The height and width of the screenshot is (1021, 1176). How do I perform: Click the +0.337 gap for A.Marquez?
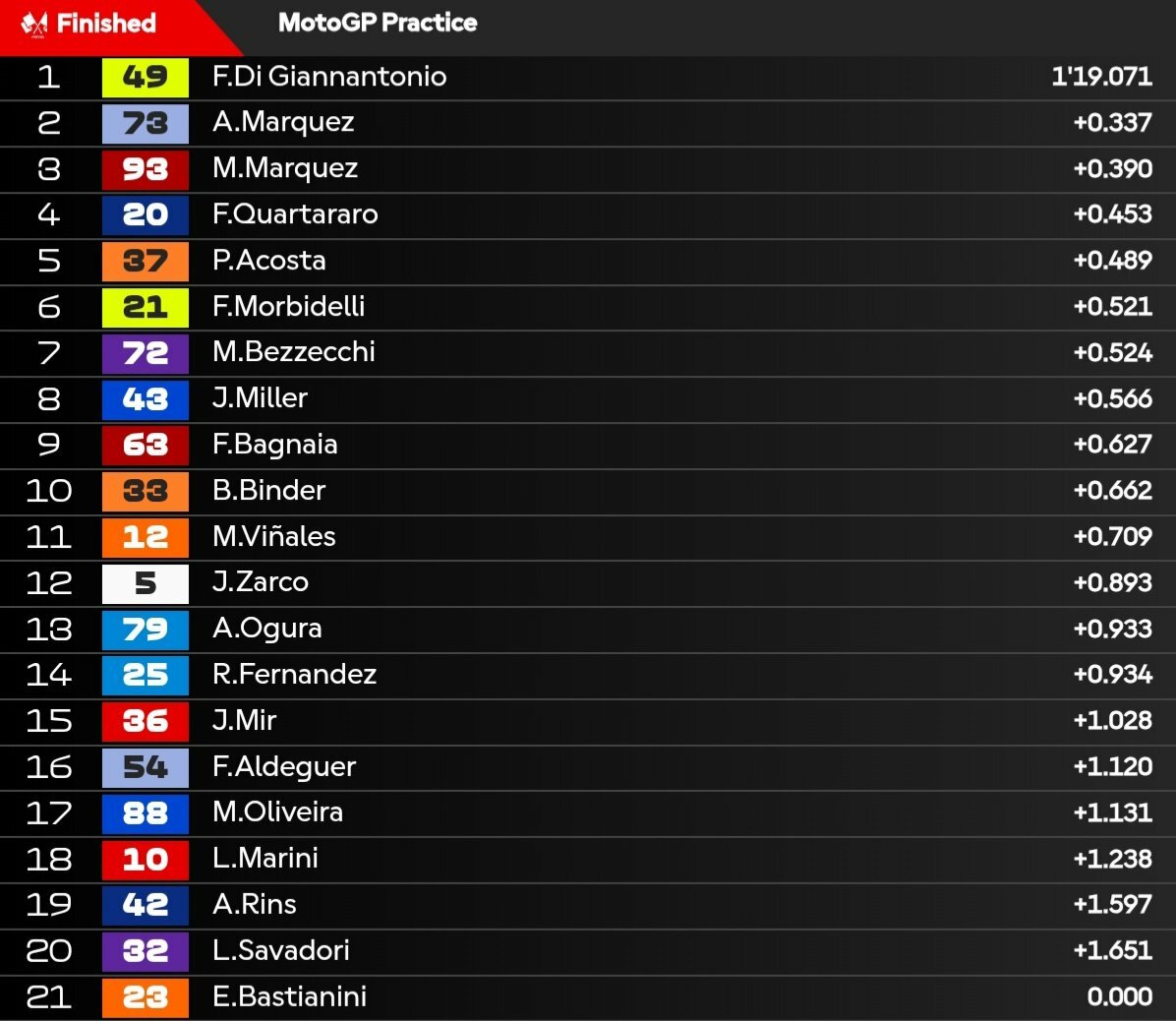coord(1112,122)
